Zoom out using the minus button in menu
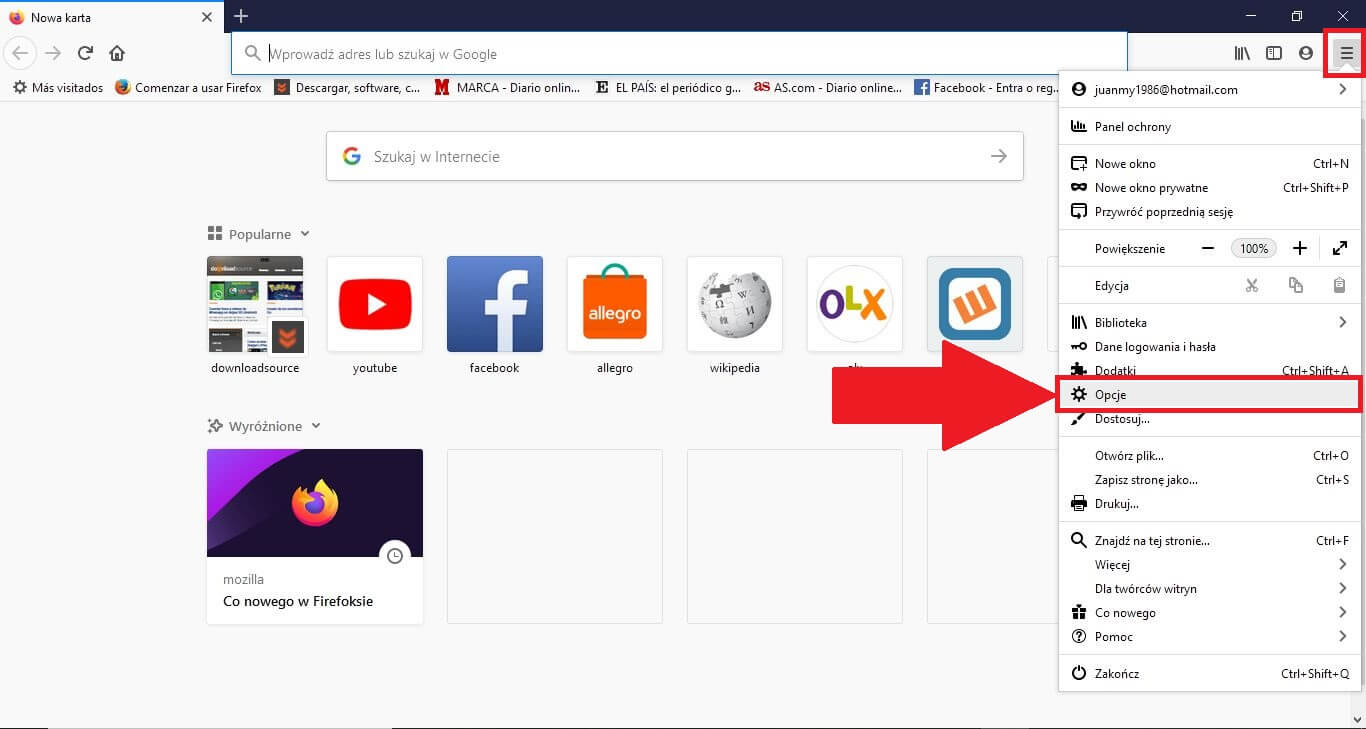The height and width of the screenshot is (729, 1366). coord(1208,248)
